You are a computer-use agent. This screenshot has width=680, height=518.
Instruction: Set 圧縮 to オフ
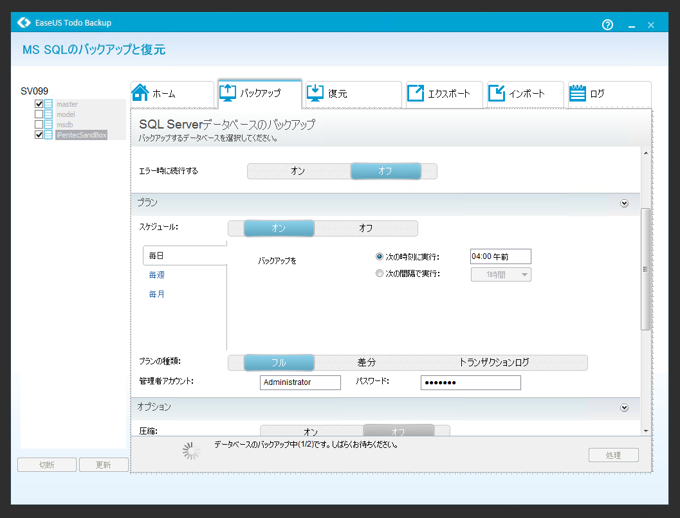pos(398,431)
